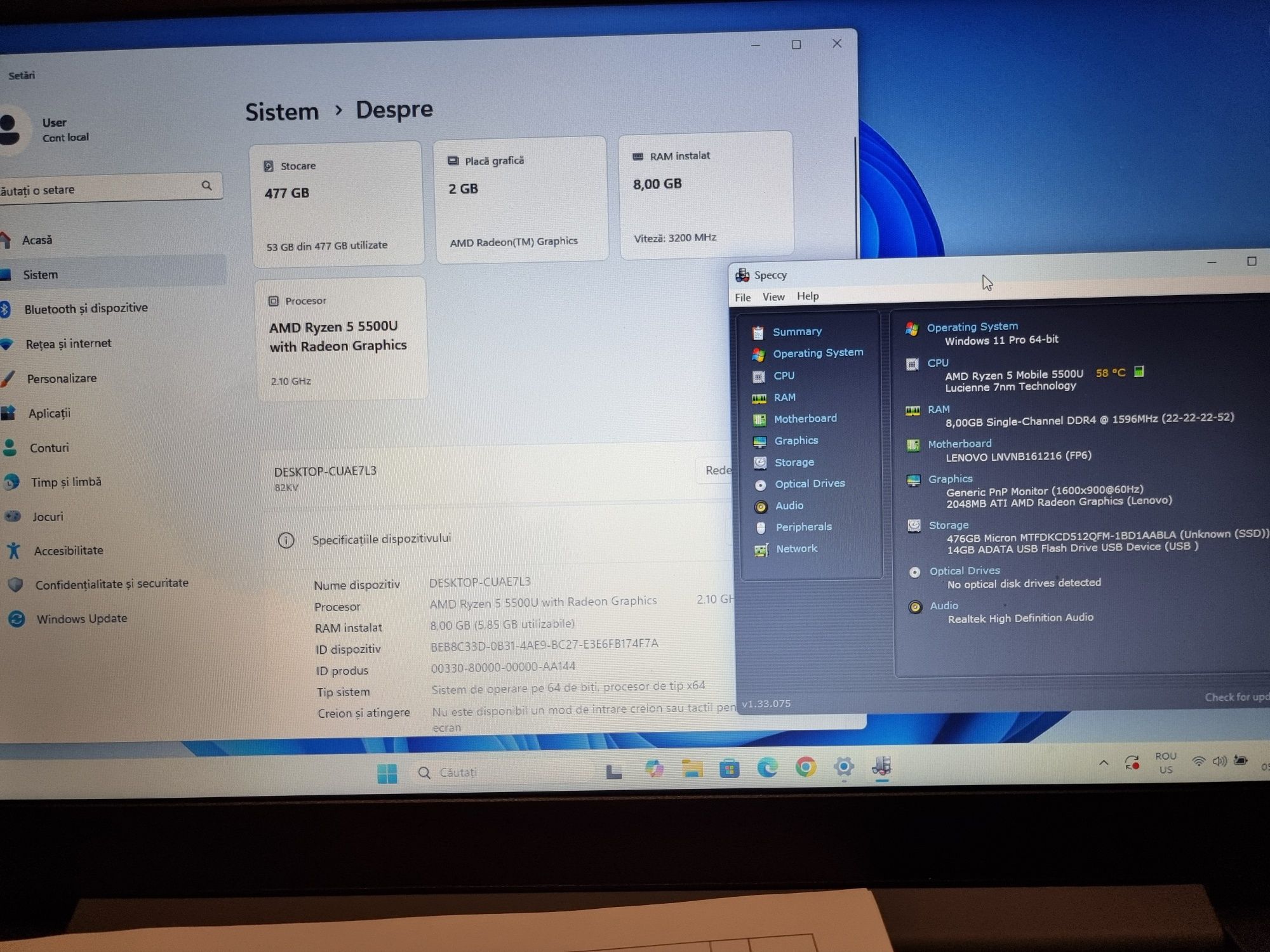Open the Procesor Ryzen 5 card
Viewport: 1270px width, 952px height.
point(341,338)
